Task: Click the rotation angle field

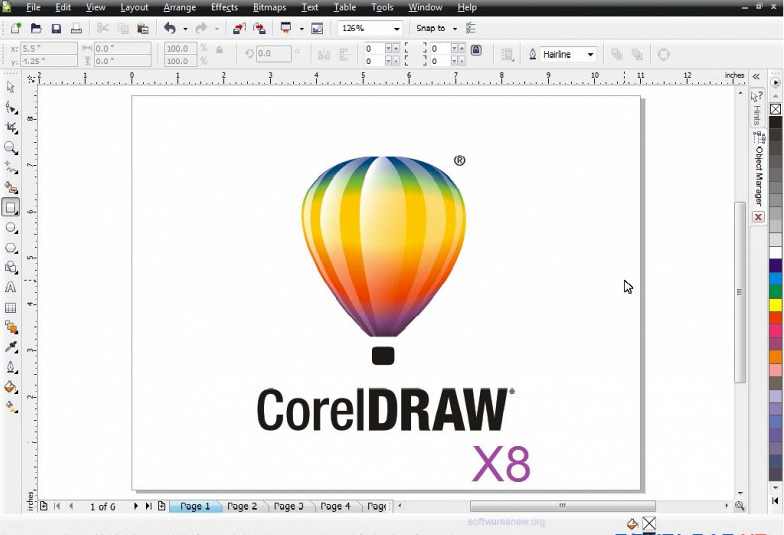Action: [x=274, y=54]
